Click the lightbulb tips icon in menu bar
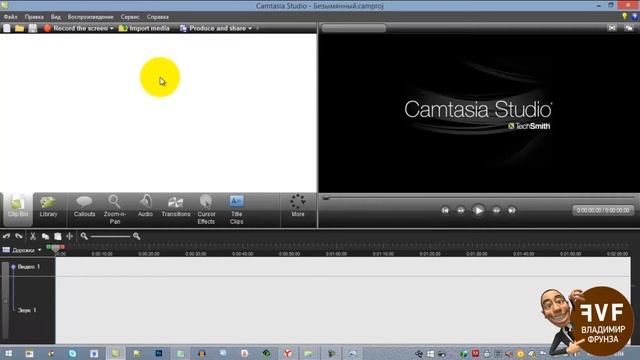 tap(624, 16)
